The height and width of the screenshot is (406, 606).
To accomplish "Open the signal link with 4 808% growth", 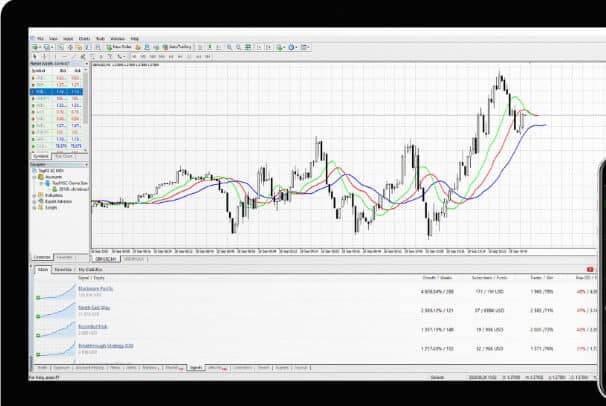I will [x=95, y=289].
